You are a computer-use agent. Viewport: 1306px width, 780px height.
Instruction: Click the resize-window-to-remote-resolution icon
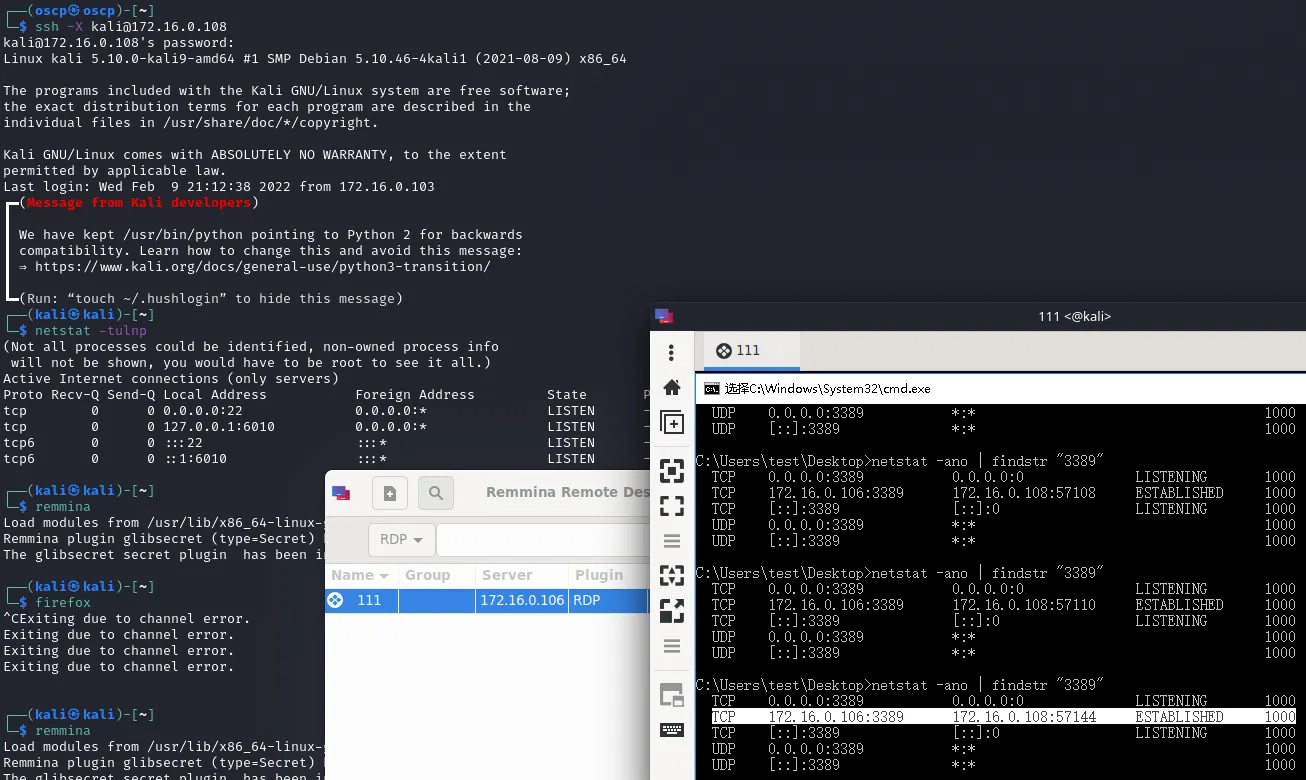(x=672, y=471)
